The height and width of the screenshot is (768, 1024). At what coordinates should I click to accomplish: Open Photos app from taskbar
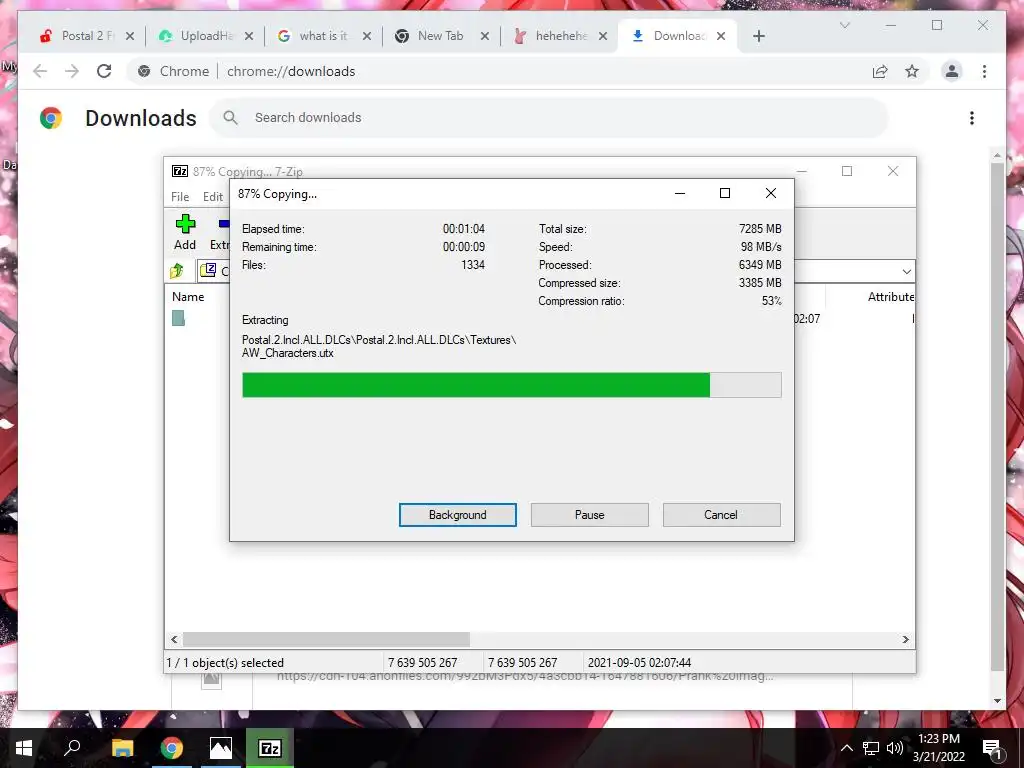click(221, 748)
